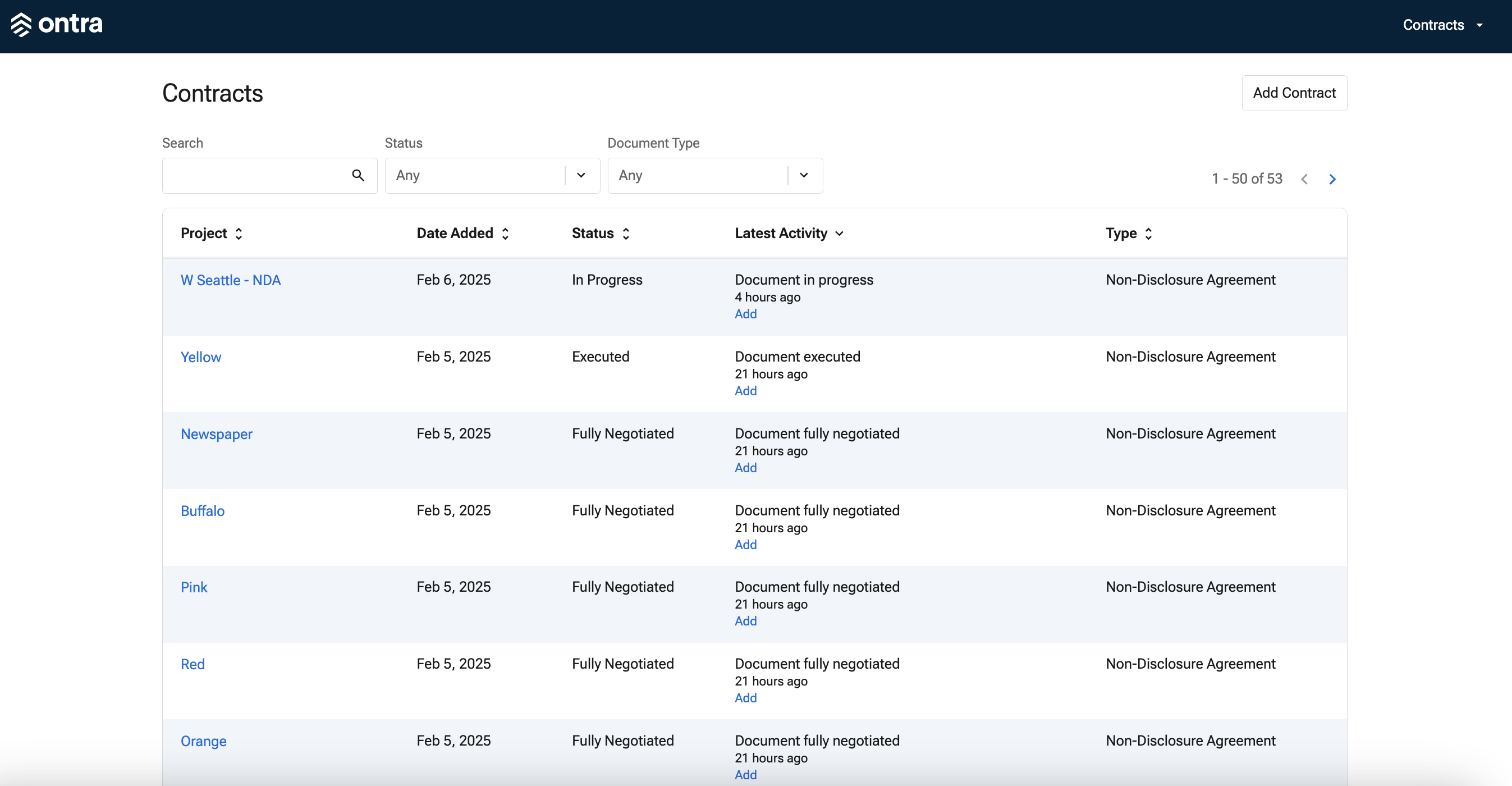Click the Latest Activity column header
1512x786 pixels.
[781, 234]
